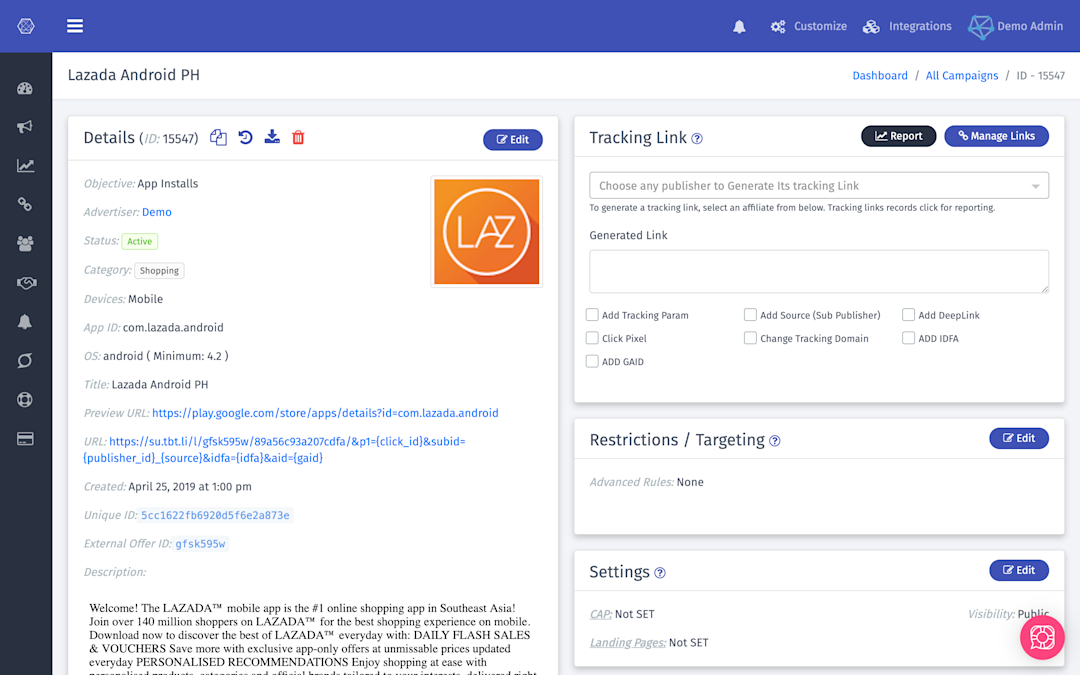Check the ADD GAID option
Viewport: 1080px width, 675px height.
pos(592,362)
